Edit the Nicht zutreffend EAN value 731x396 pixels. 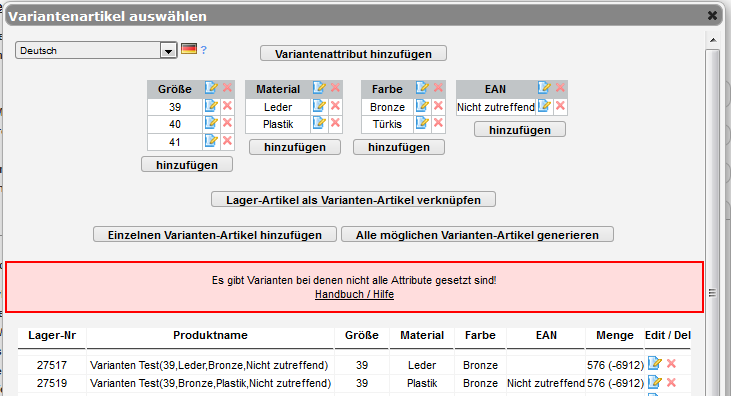(544, 106)
